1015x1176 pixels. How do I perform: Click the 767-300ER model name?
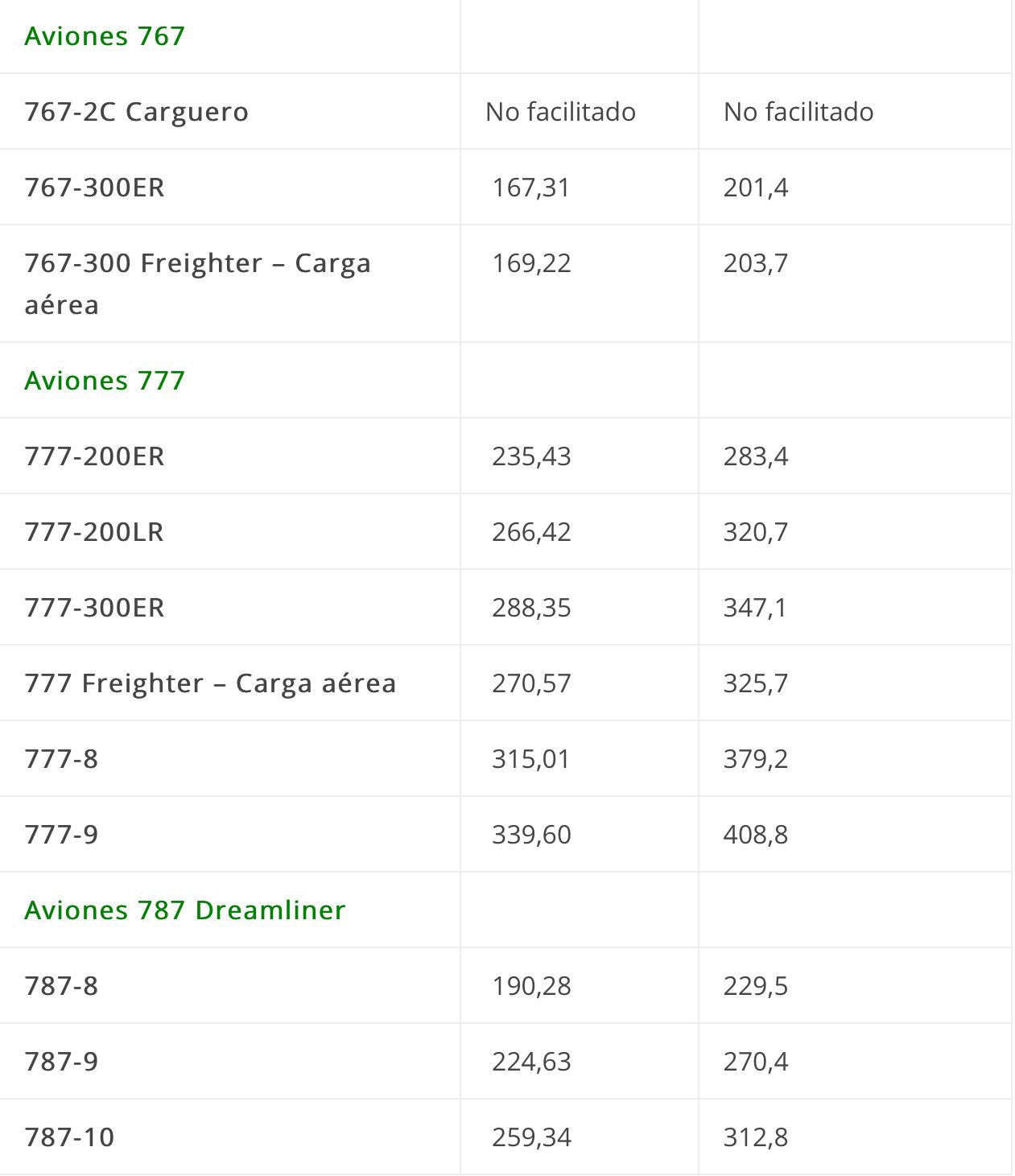pos(94,188)
